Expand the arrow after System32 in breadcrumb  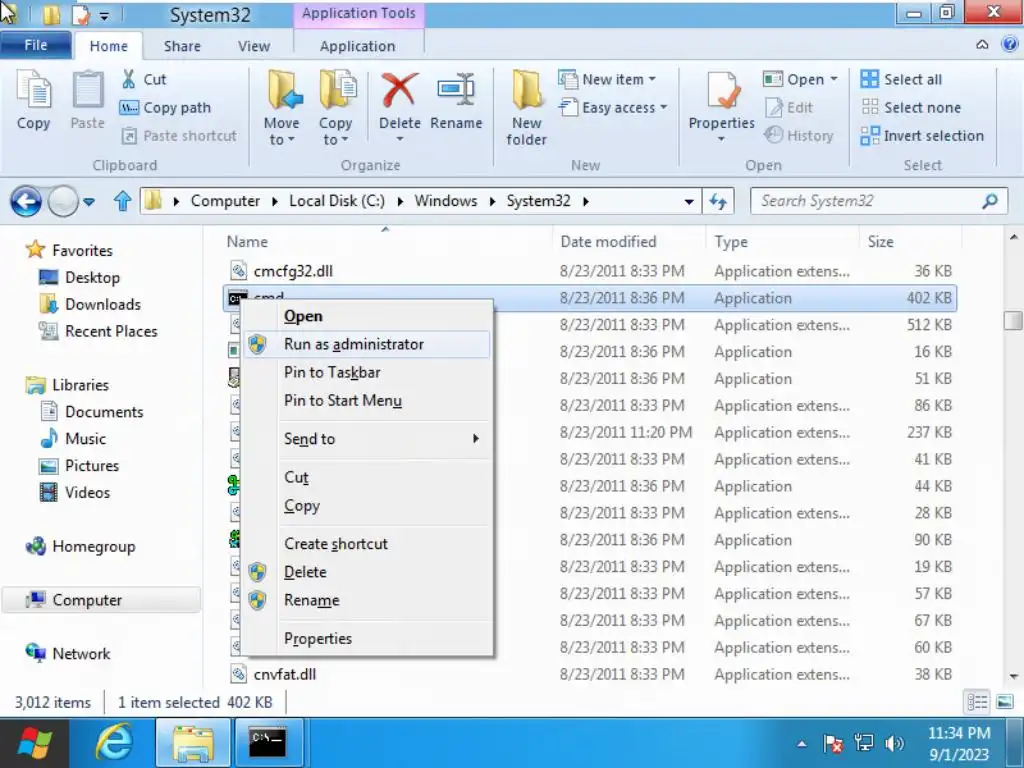(x=586, y=202)
